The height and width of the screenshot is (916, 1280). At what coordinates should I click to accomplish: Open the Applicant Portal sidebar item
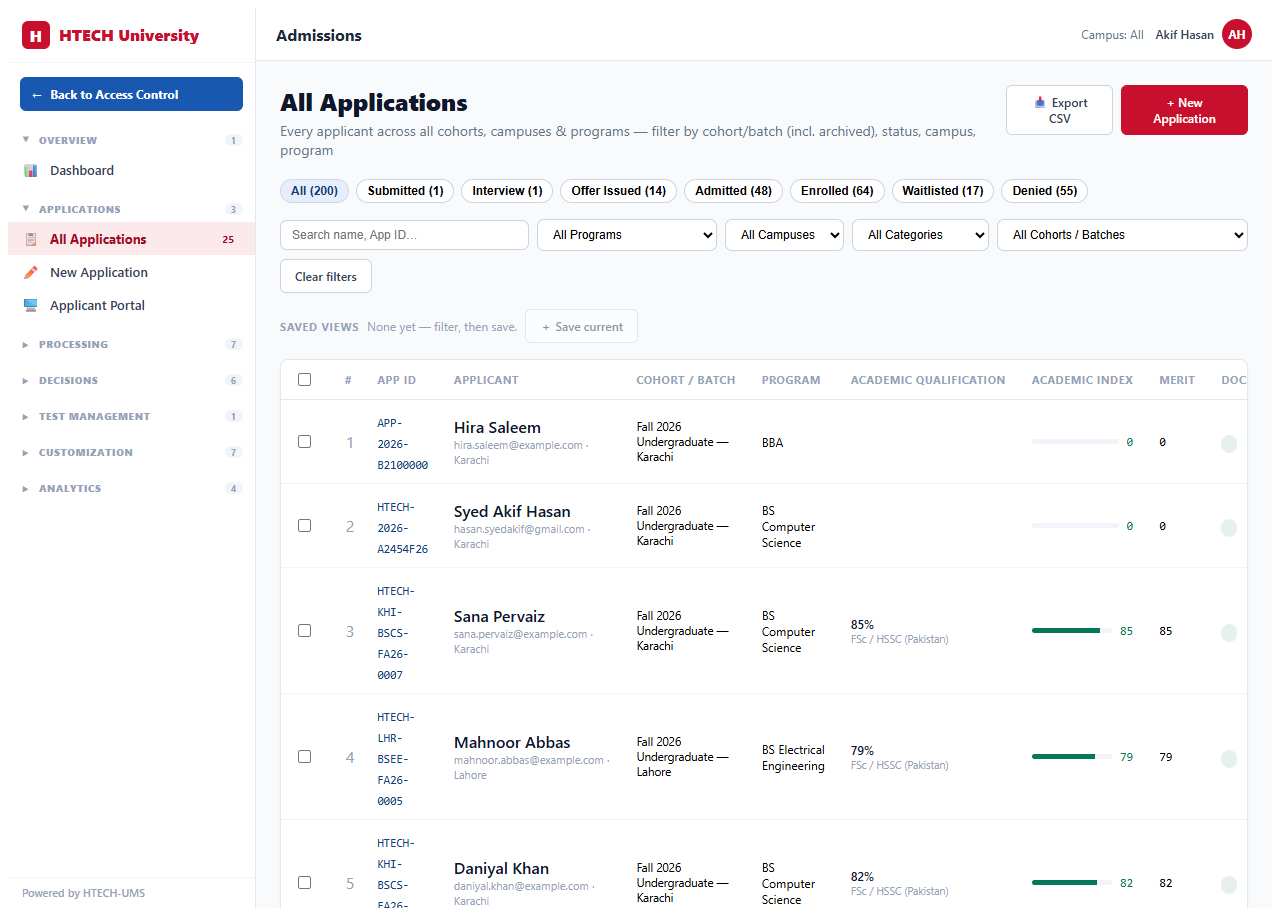(x=131, y=305)
